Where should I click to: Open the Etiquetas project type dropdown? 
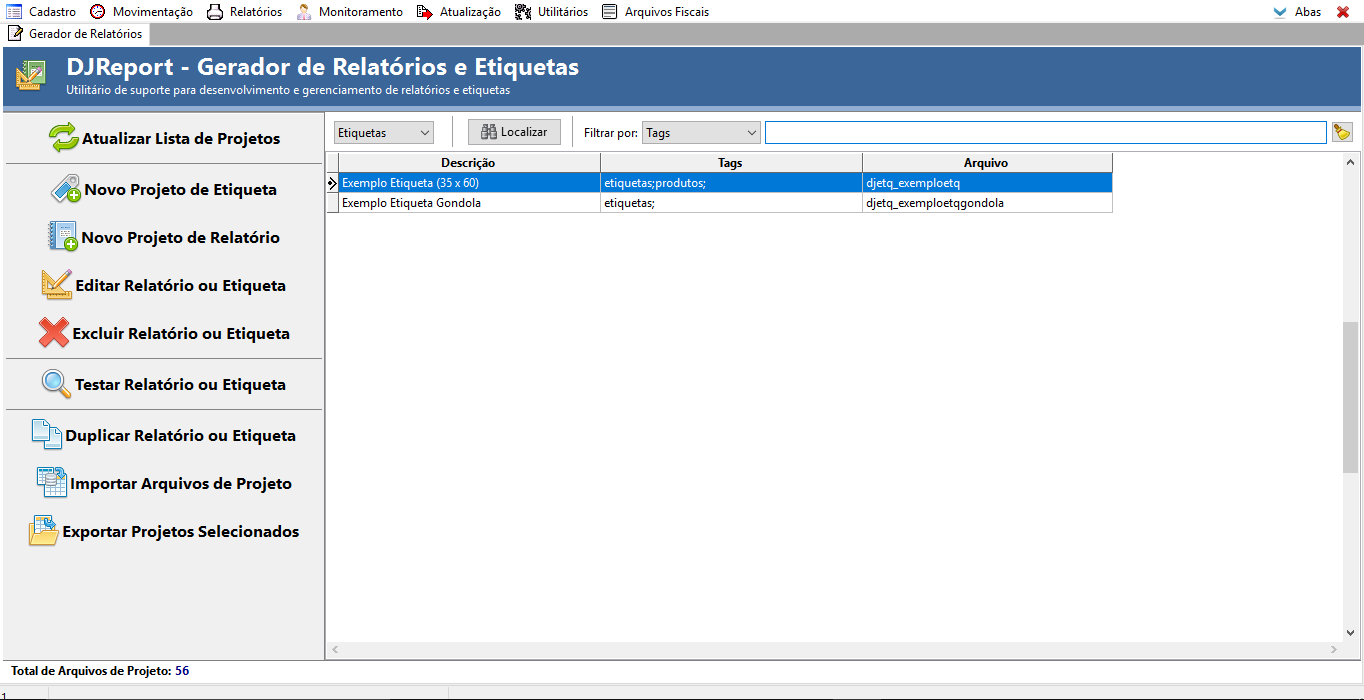coord(384,132)
